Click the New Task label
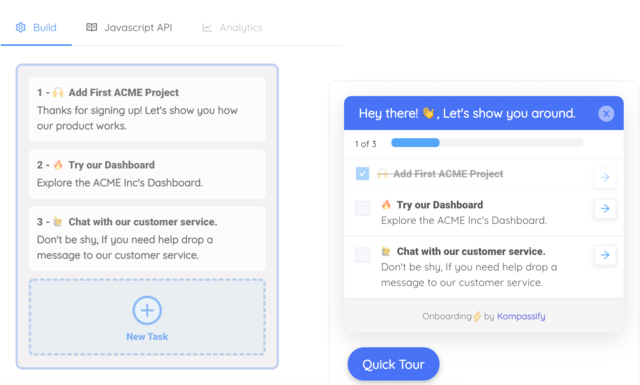Image resolution: width=640 pixels, height=385 pixels. pos(147,337)
